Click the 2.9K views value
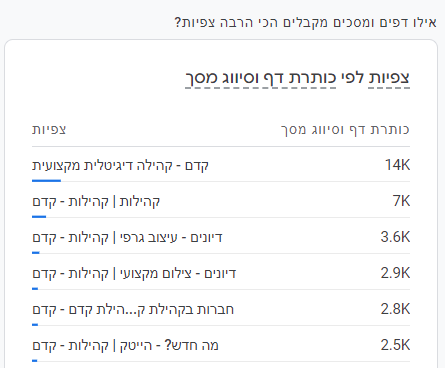The image size is (445, 368). 395,273
